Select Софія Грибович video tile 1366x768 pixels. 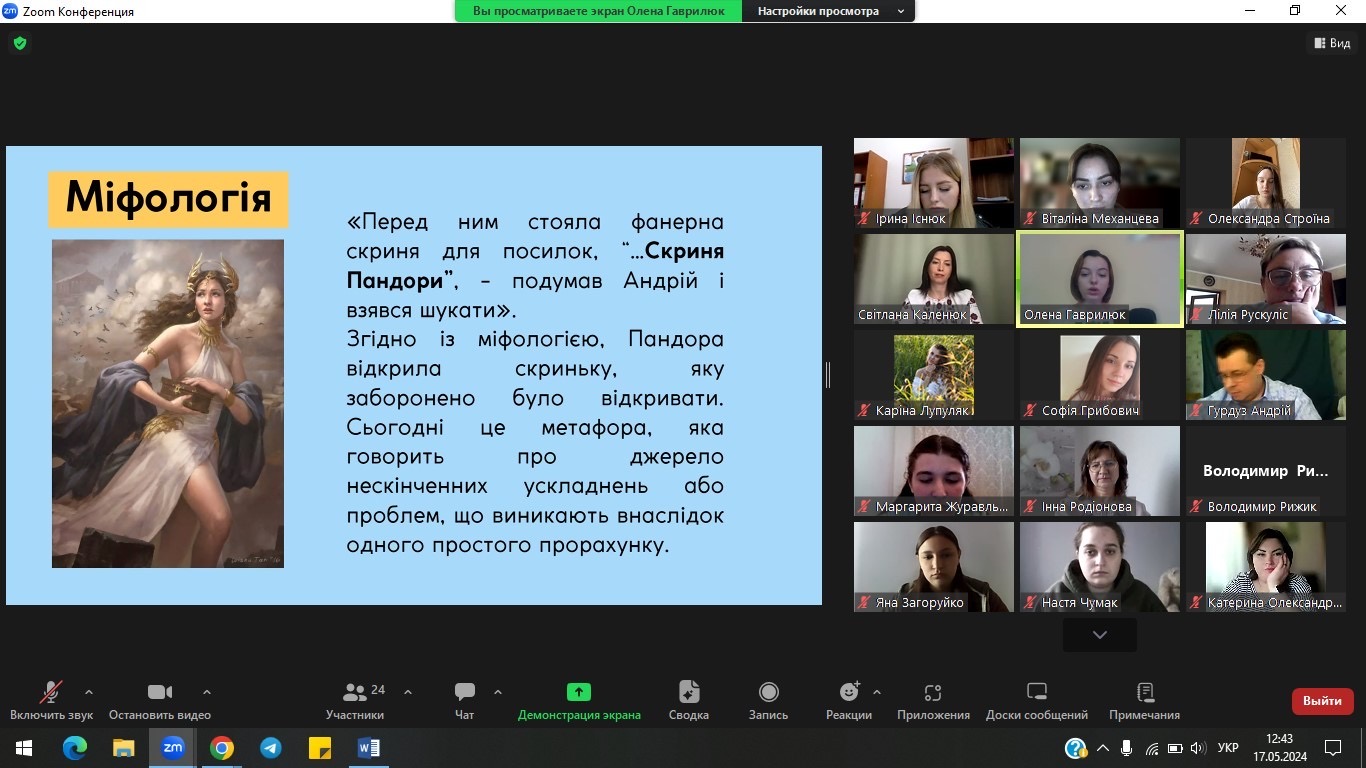point(1100,375)
